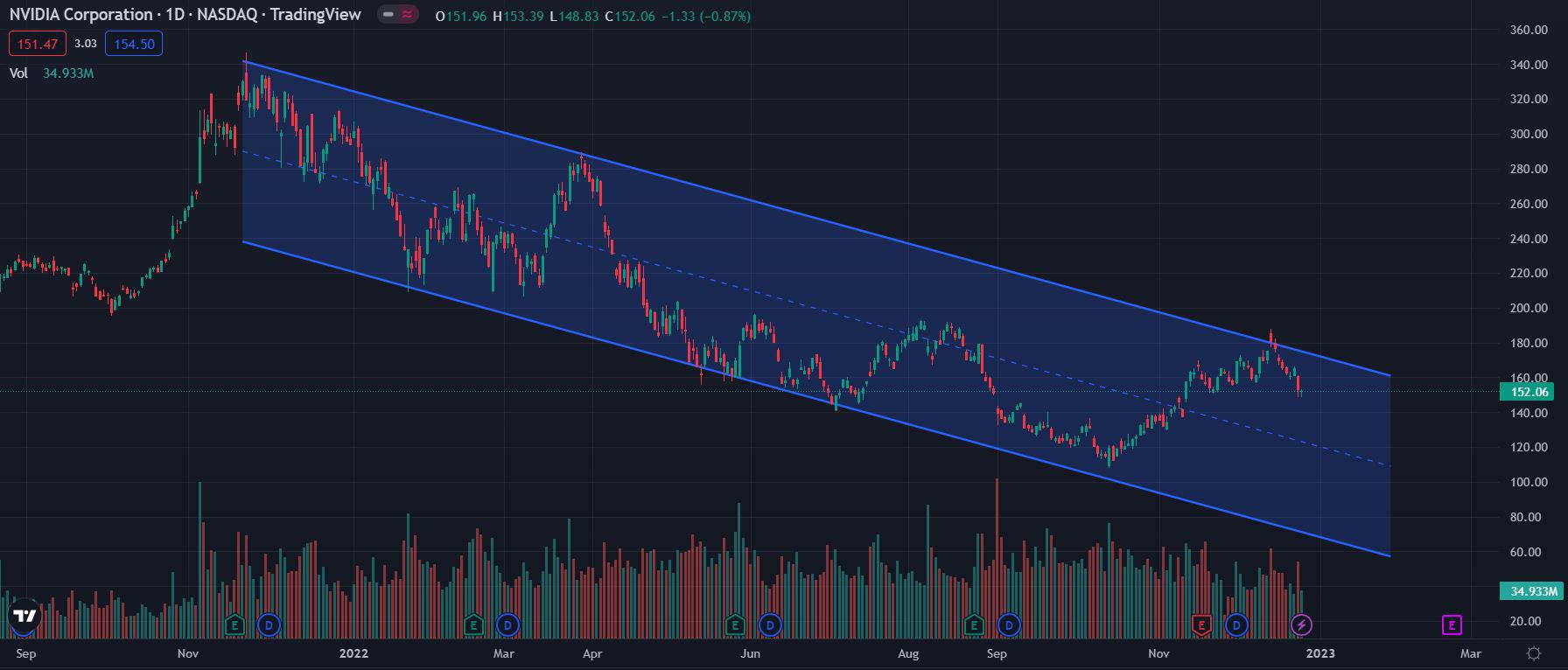Open the dividend D marker beside red E

coord(1236,625)
